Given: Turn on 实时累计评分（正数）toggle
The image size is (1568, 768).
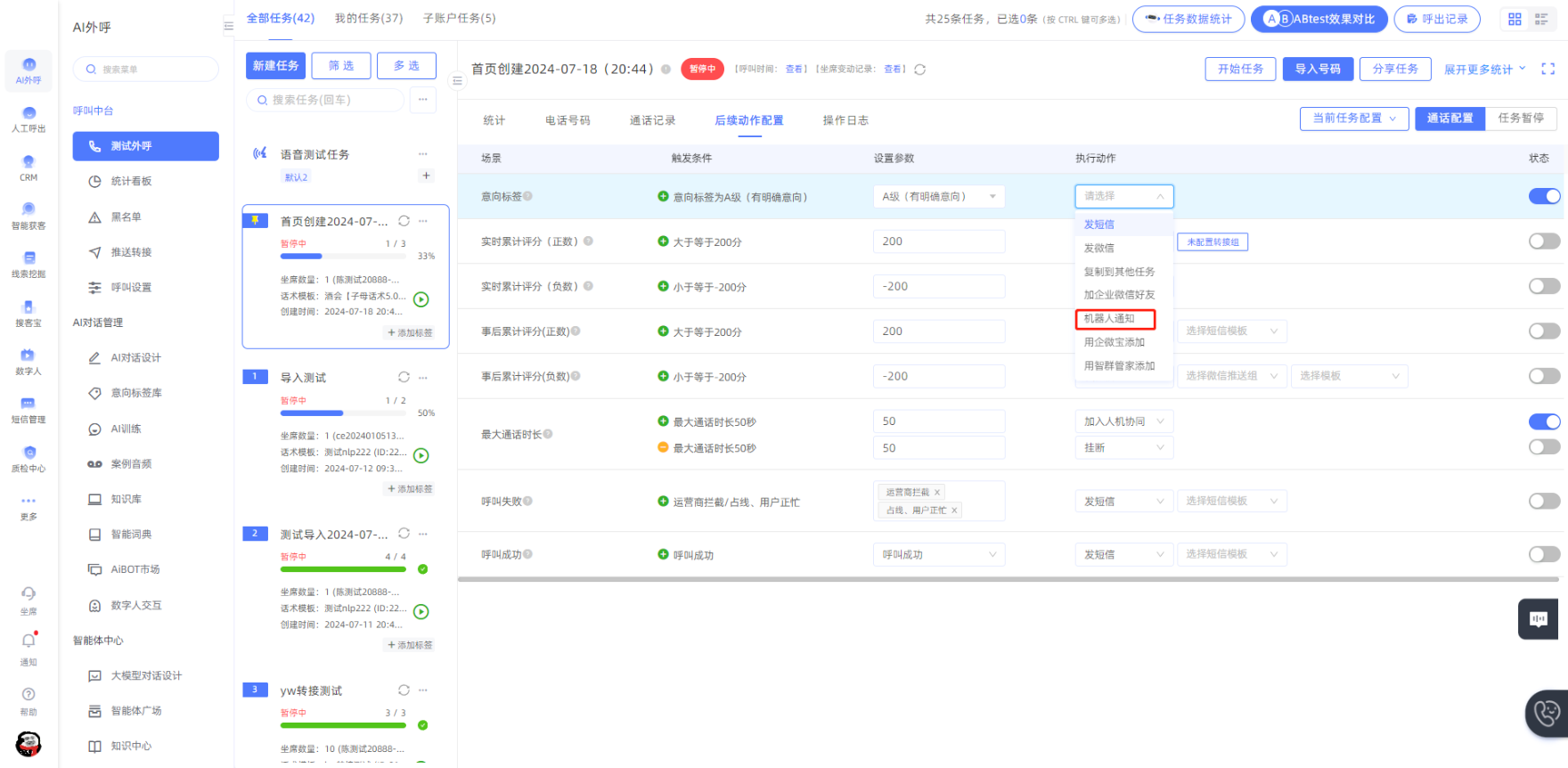Looking at the screenshot, I should click(1544, 241).
